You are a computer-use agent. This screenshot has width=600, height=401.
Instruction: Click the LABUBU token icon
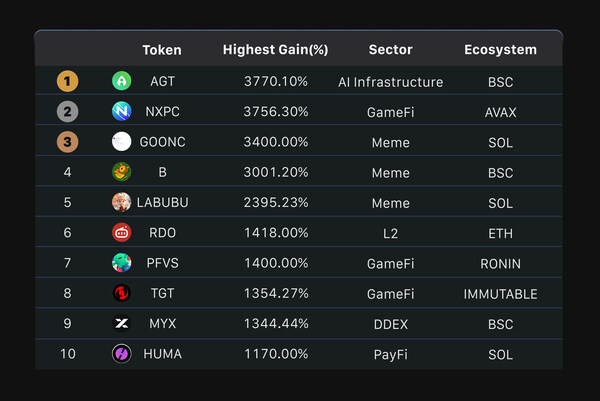coord(121,202)
